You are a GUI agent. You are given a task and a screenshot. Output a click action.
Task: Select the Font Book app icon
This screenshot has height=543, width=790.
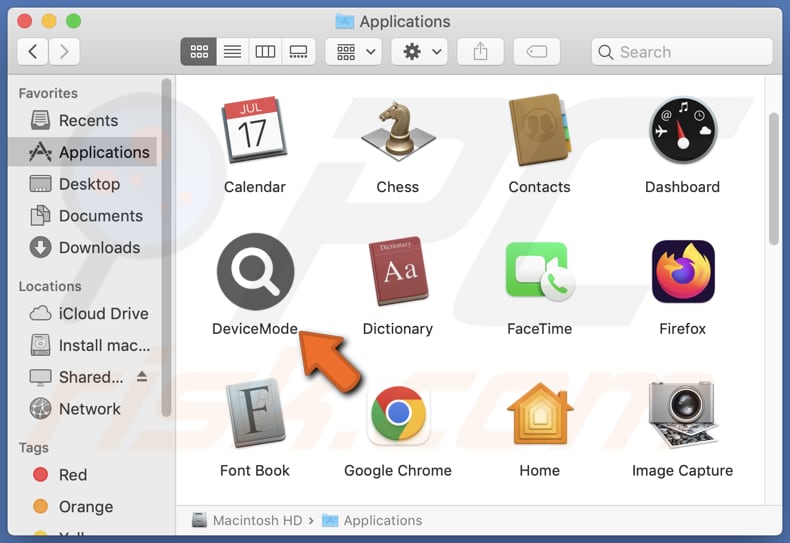click(255, 413)
